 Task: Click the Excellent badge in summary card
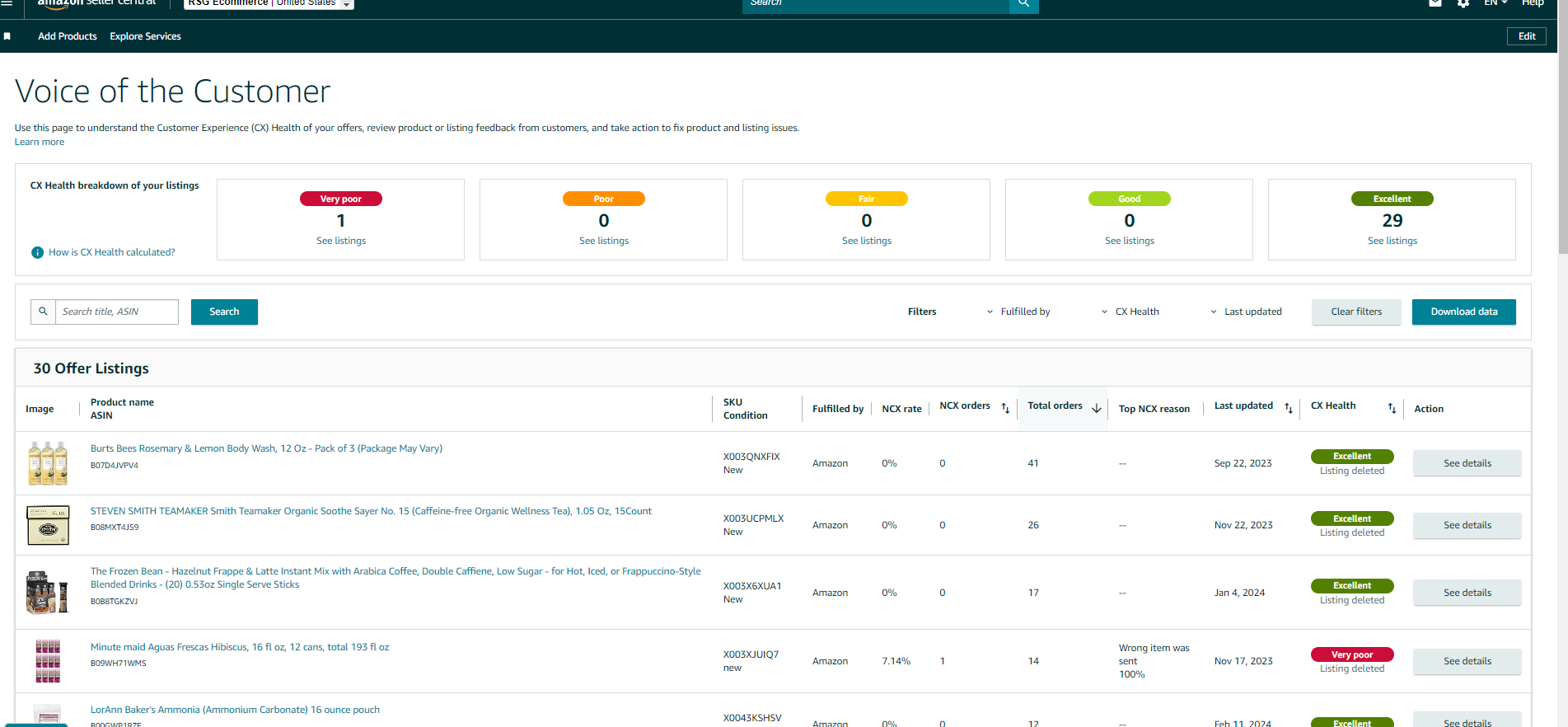[1392, 199]
